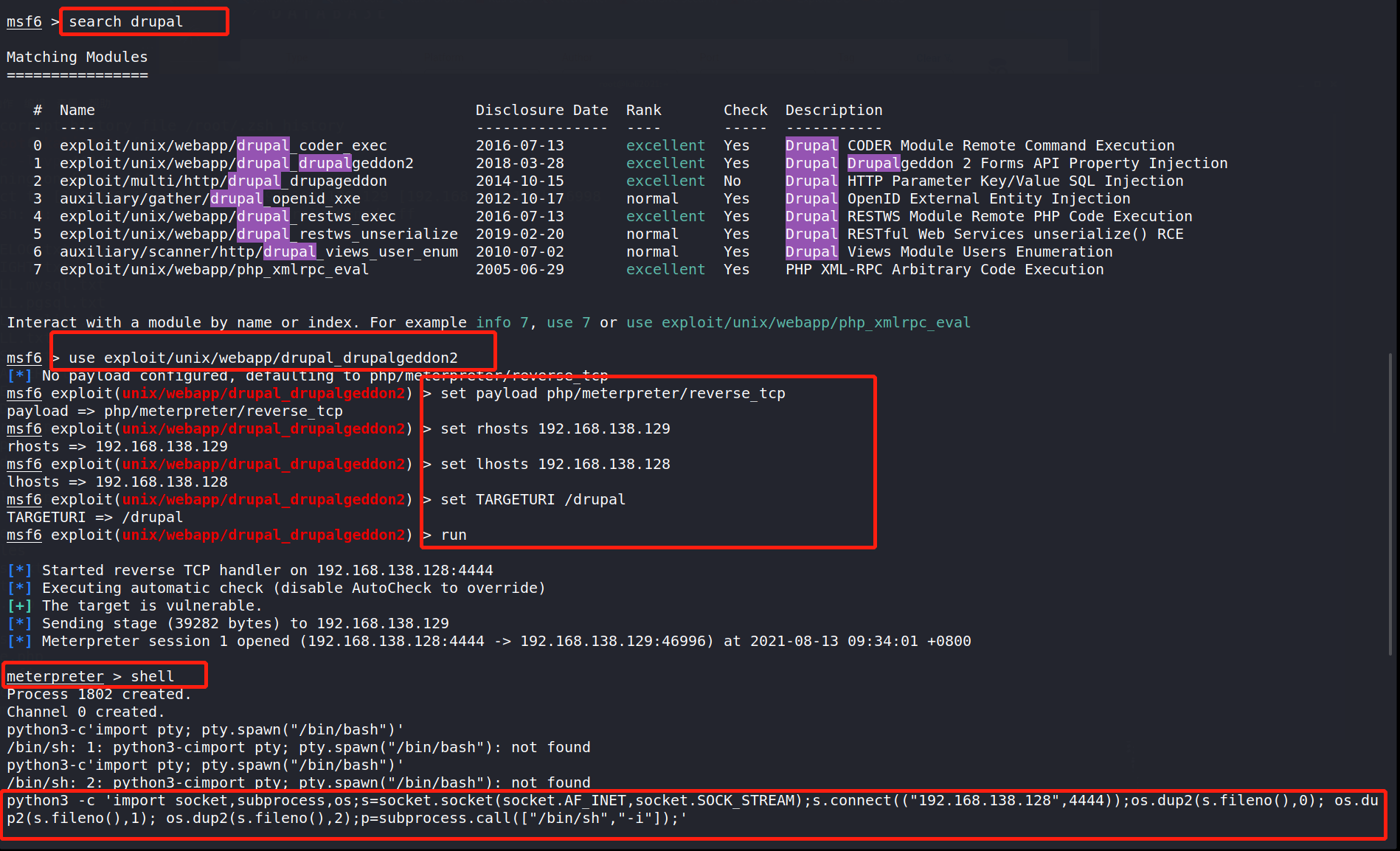Click the 'Rank' column header
This screenshot has height=851, width=1400.
point(643,110)
